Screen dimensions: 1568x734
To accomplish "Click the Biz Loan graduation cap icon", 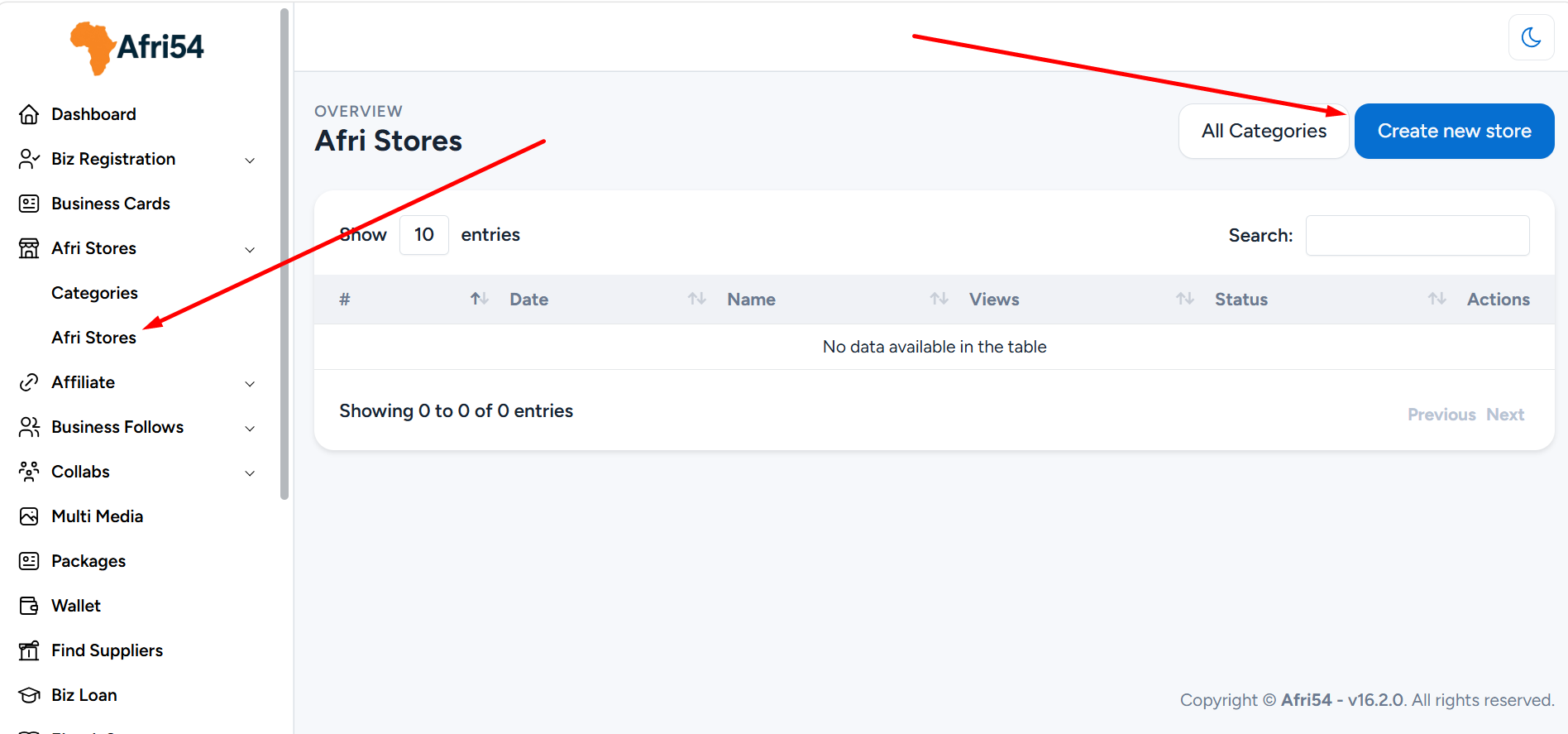I will pyautogui.click(x=29, y=695).
